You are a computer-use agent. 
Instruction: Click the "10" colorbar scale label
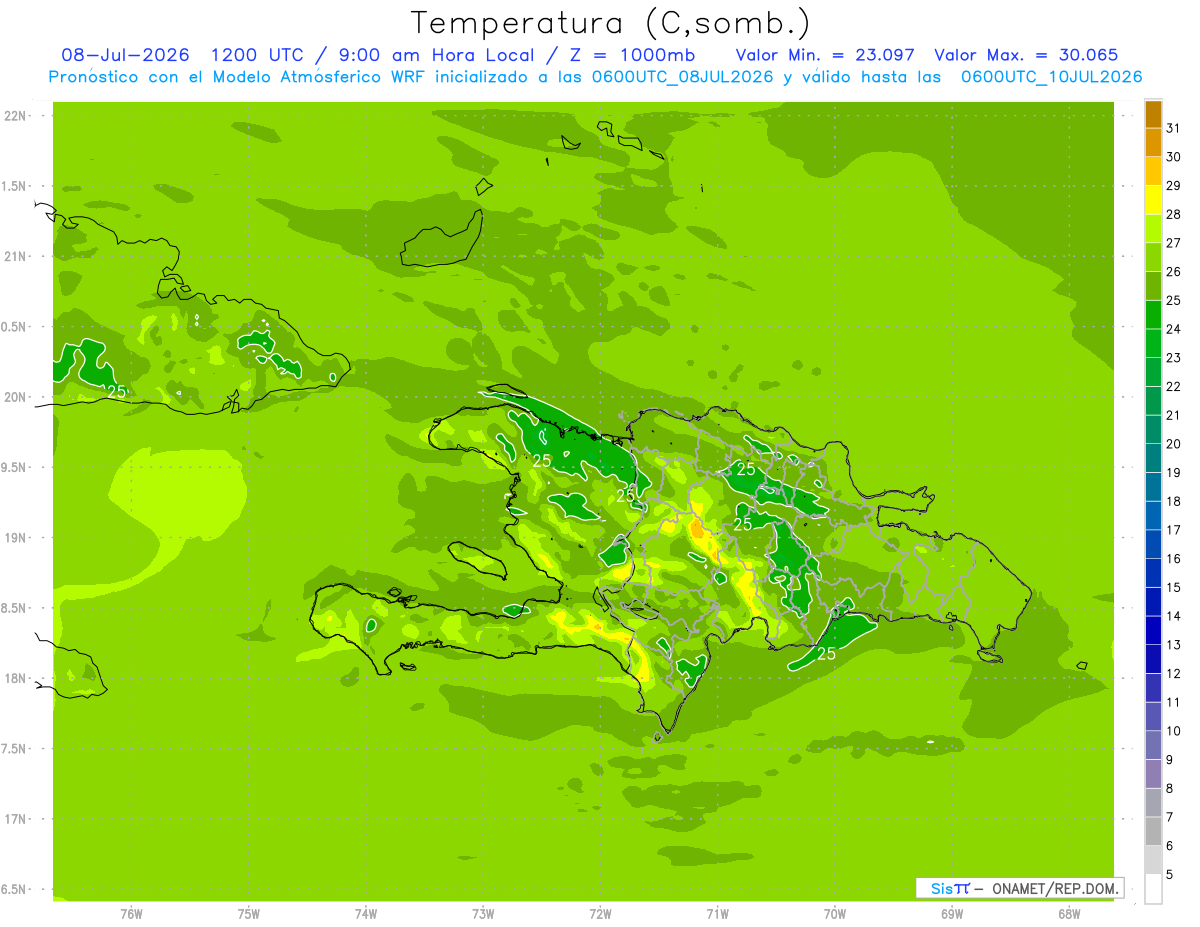coord(1174,731)
